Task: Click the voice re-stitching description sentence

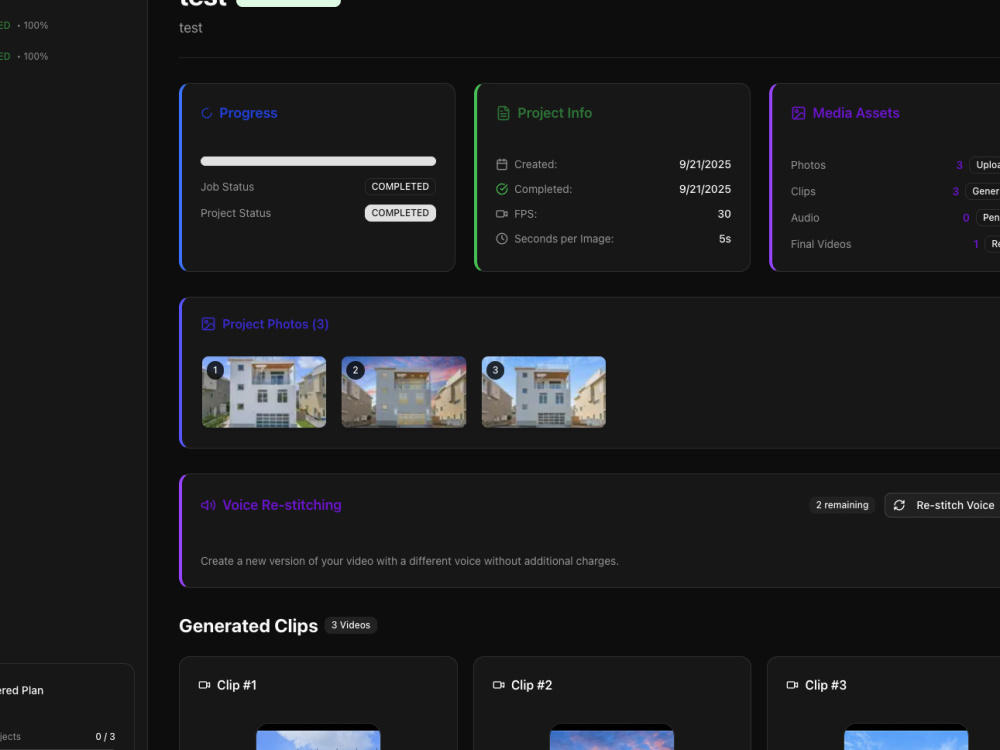Action: 409,561
